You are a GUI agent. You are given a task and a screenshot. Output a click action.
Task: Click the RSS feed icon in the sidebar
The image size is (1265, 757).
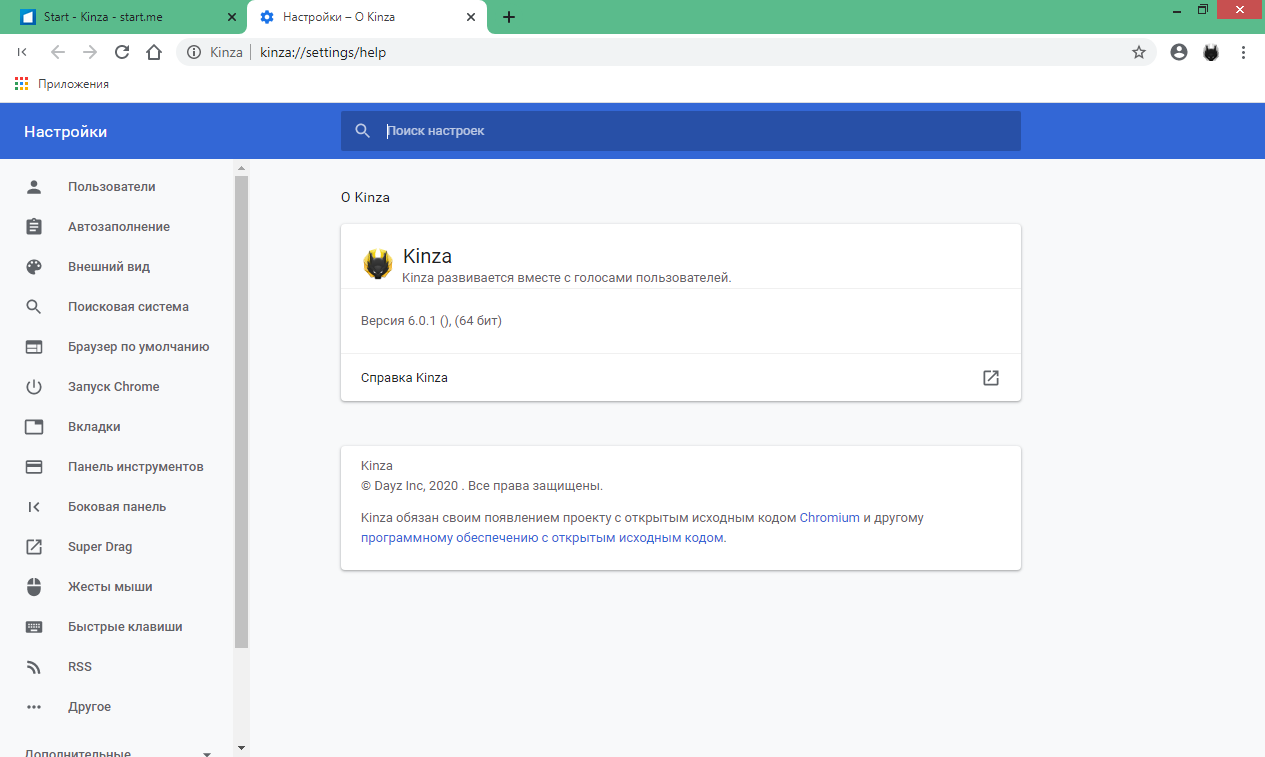click(x=34, y=667)
